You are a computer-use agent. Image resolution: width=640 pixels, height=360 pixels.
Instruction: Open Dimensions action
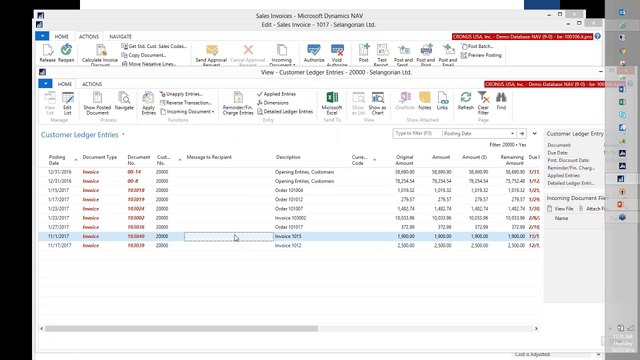pos(273,103)
